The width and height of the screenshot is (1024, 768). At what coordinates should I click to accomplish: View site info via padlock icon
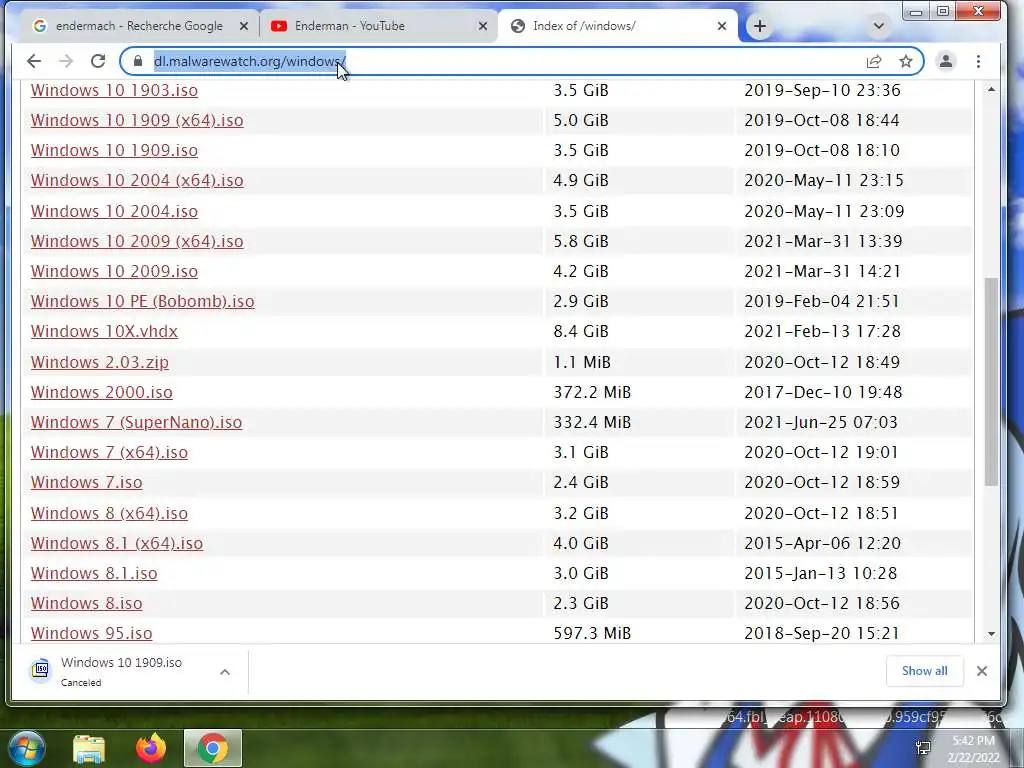point(138,61)
